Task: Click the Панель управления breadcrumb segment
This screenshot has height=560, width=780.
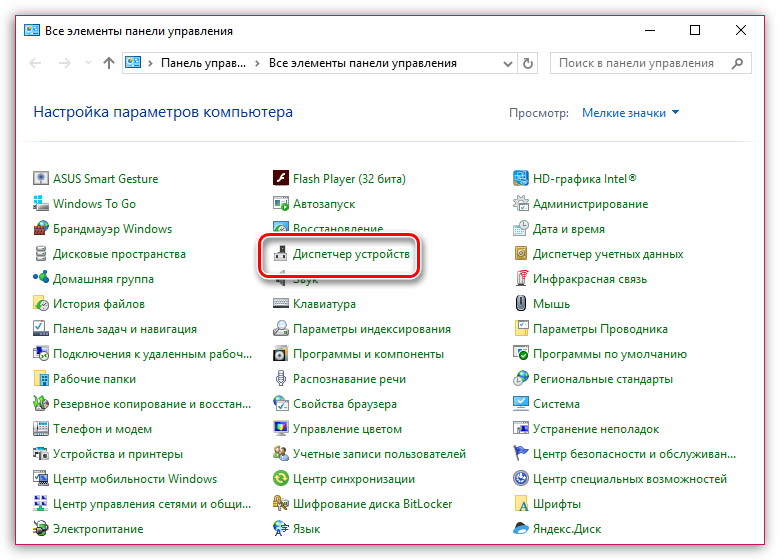Action: click(204, 63)
